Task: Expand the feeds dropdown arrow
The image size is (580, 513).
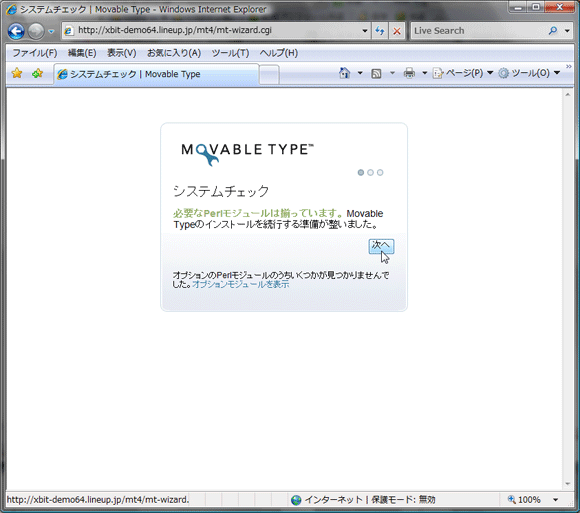Action: coord(392,73)
